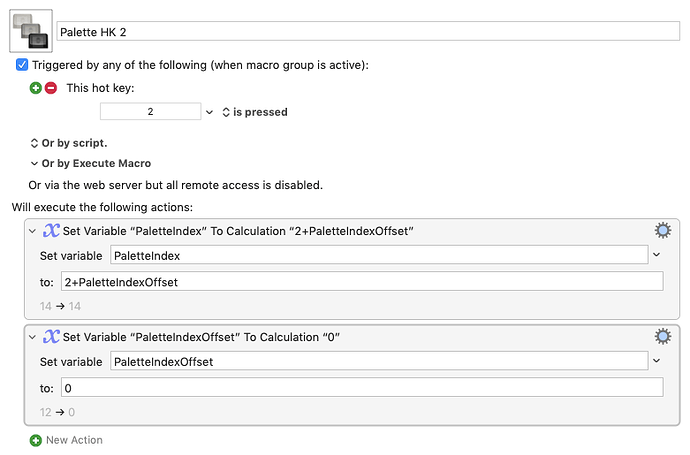Click the macro icon thumbnail
This screenshot has height=455, width=690.
31,31
